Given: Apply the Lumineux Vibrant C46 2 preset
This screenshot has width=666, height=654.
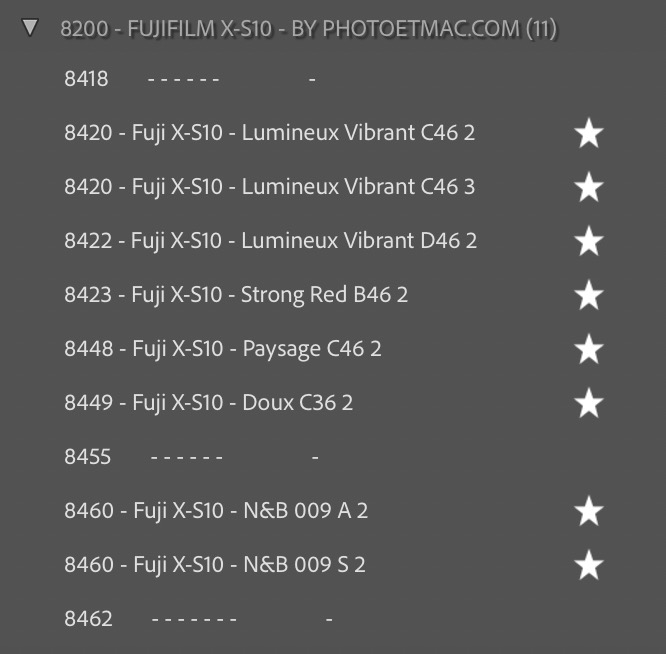Looking at the screenshot, I should pyautogui.click(x=269, y=133).
